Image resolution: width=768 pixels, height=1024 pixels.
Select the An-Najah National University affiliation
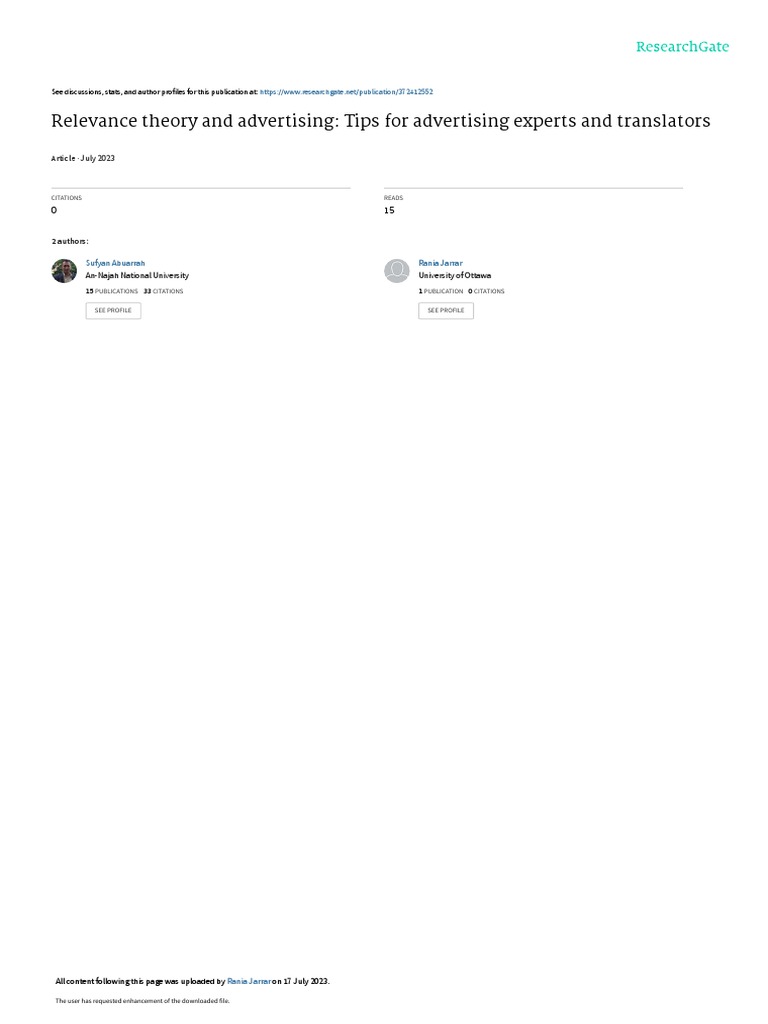137,276
